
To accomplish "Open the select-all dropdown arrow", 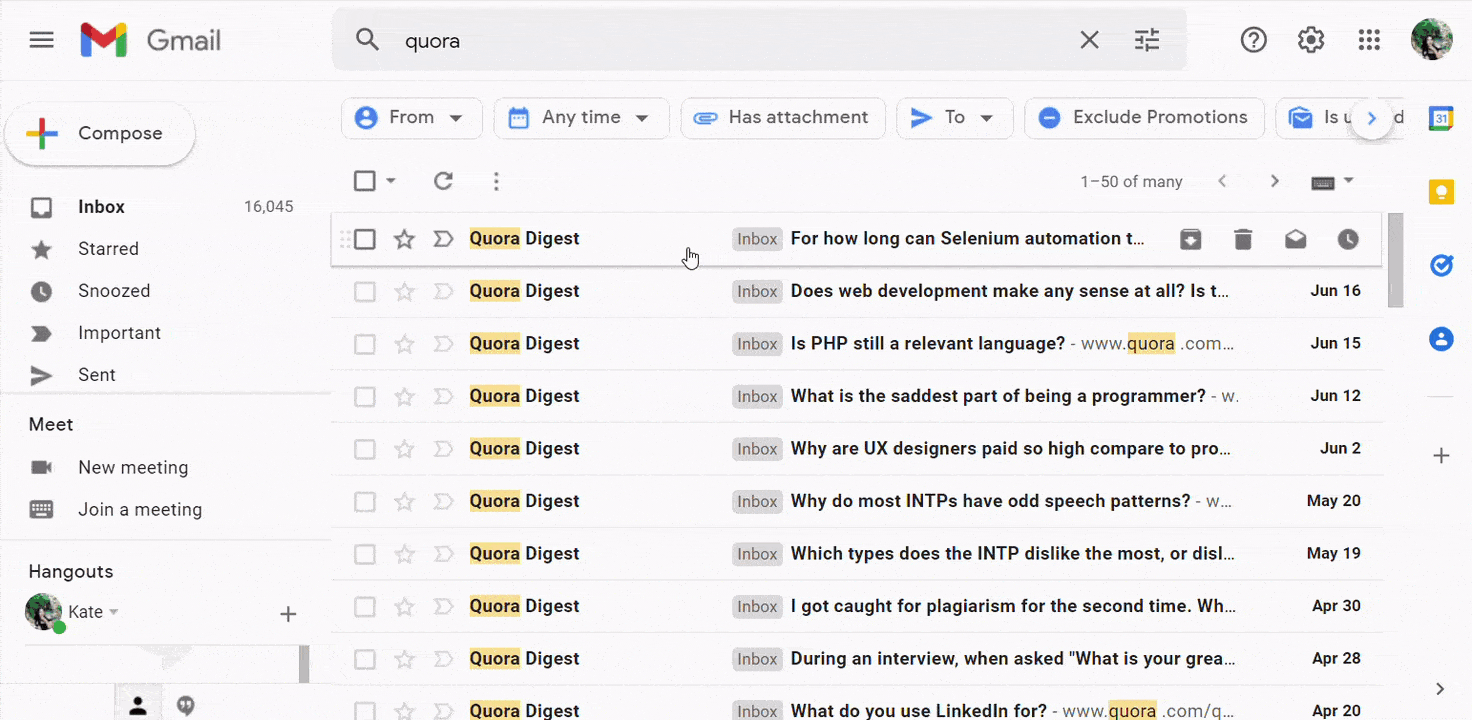I will point(391,181).
